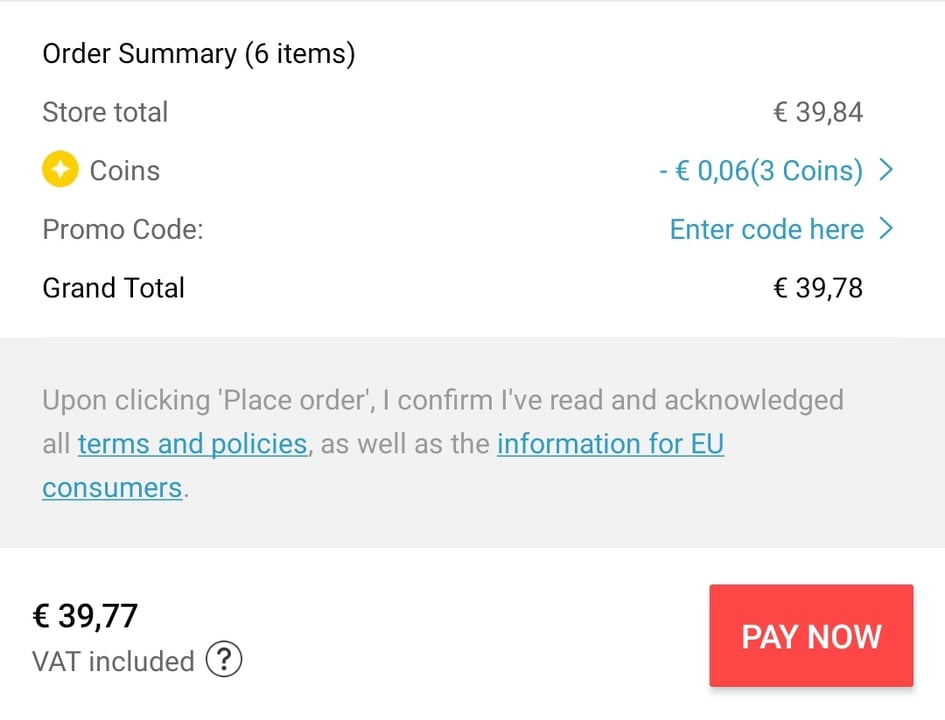Click the 'VAT included' text
This screenshot has height=720, width=945.
click(x=113, y=661)
